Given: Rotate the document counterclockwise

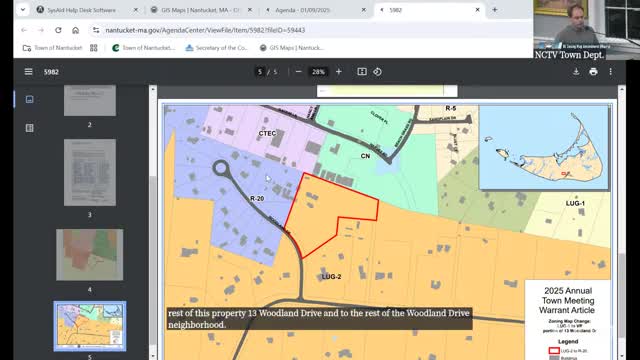Looking at the screenshot, I should pos(377,72).
